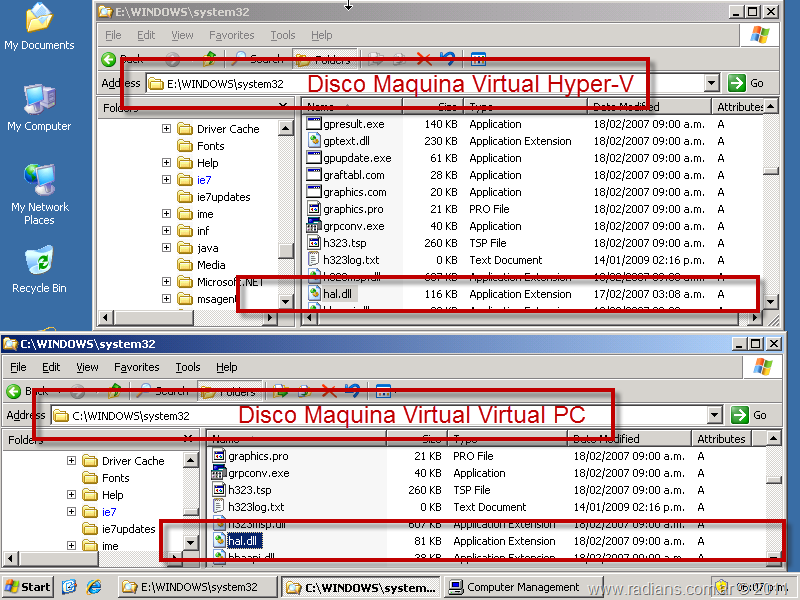The height and width of the screenshot is (600, 800).
Task: Expand Help folder in C: drive tree
Action: point(72,495)
